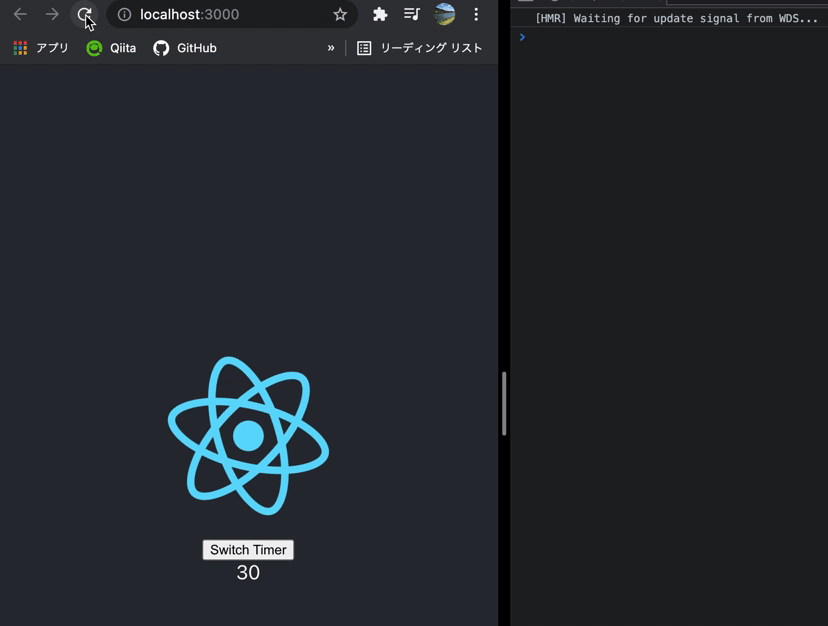Click the page reload icon
Viewport: 828px width, 626px height.
(84, 14)
